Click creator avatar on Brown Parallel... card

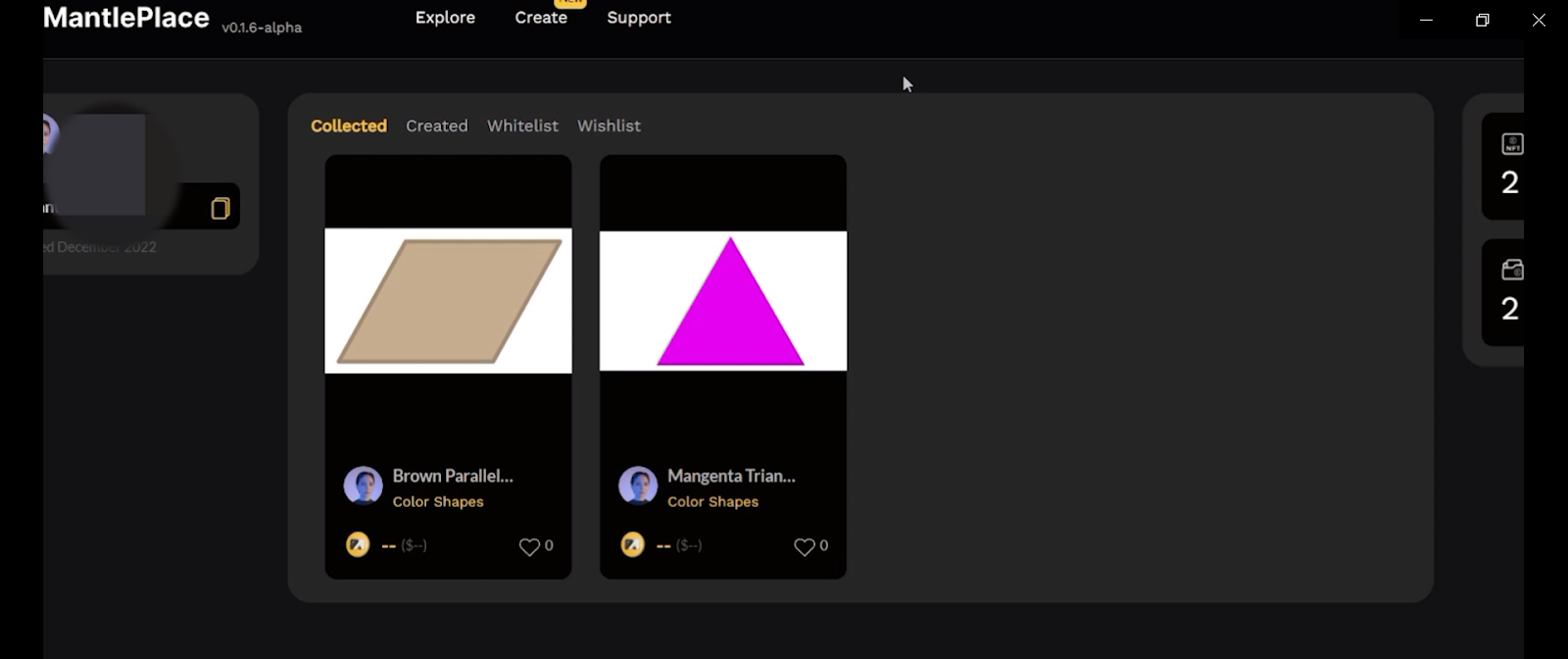[x=363, y=485]
